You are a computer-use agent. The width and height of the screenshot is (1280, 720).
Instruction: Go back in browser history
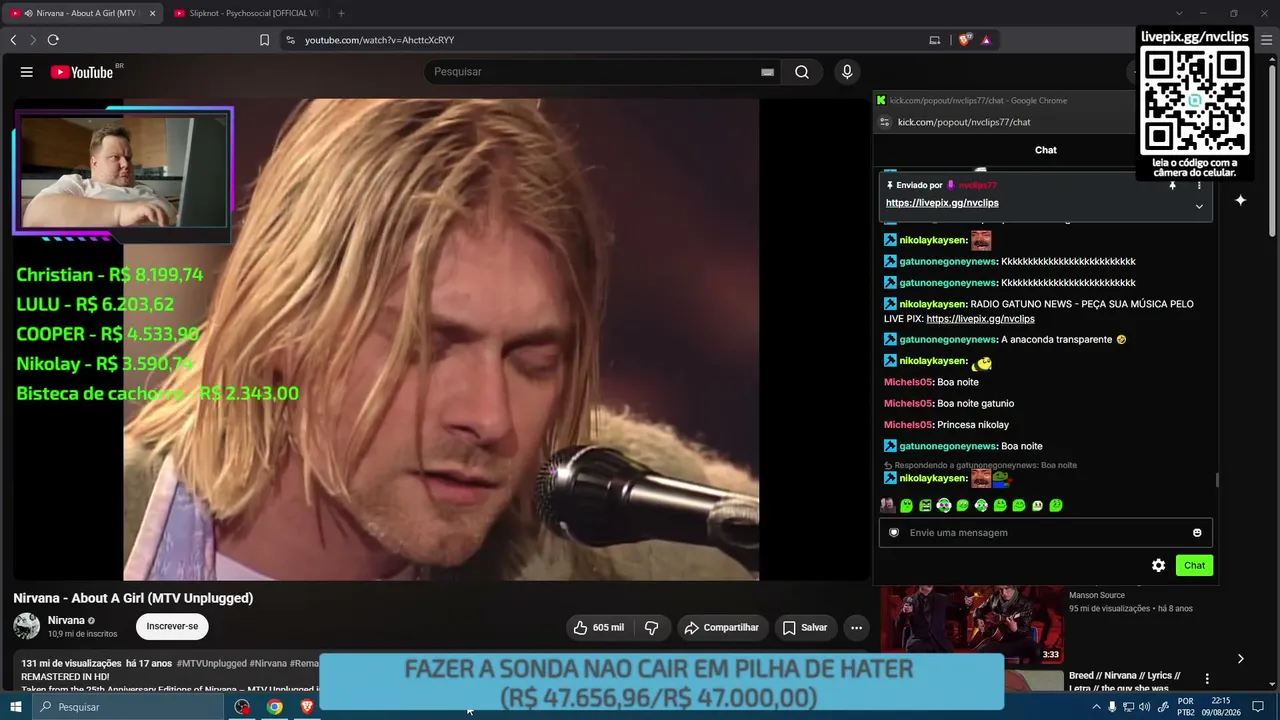pos(13,40)
